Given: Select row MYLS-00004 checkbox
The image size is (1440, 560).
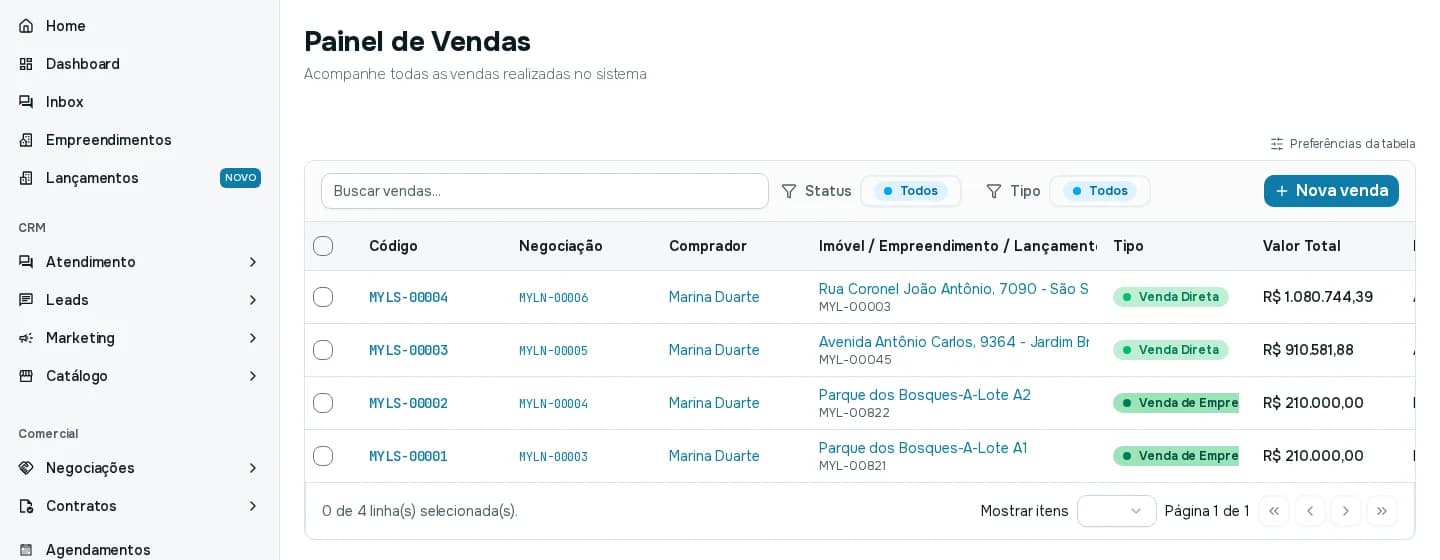Looking at the screenshot, I should (323, 297).
